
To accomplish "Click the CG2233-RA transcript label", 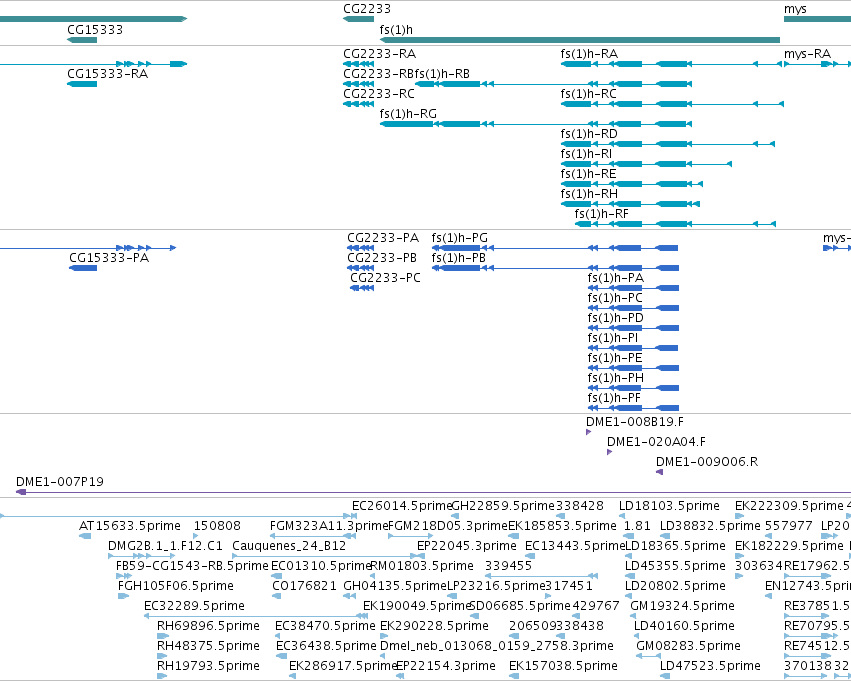I will click(379, 54).
